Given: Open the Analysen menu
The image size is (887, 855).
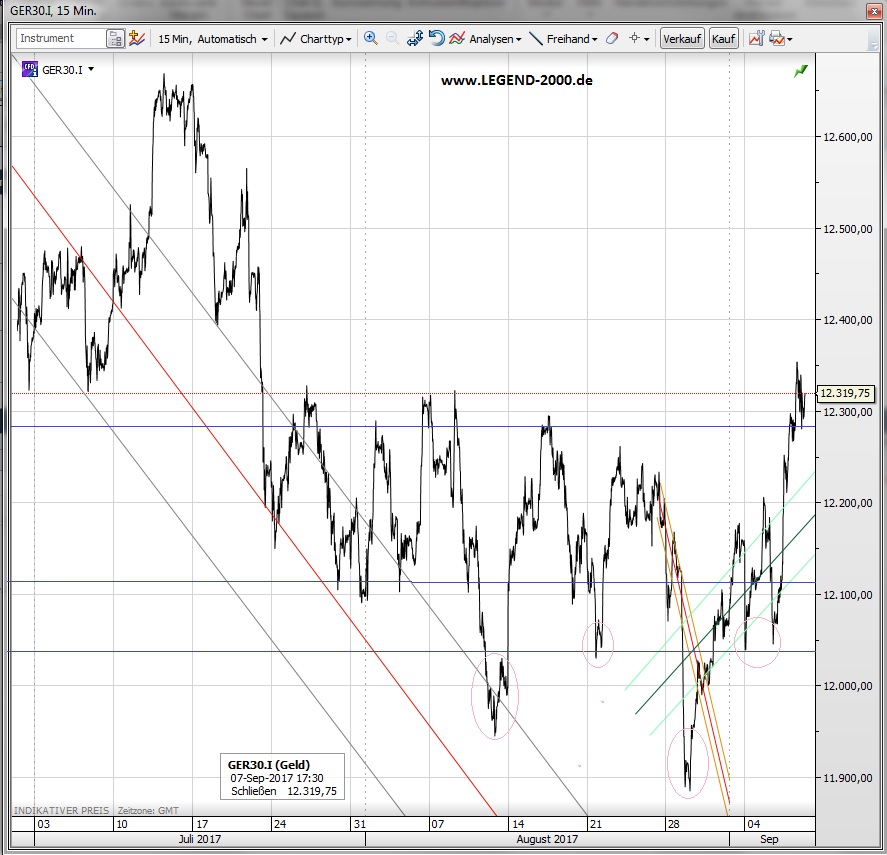Looking at the screenshot, I should tap(486, 39).
